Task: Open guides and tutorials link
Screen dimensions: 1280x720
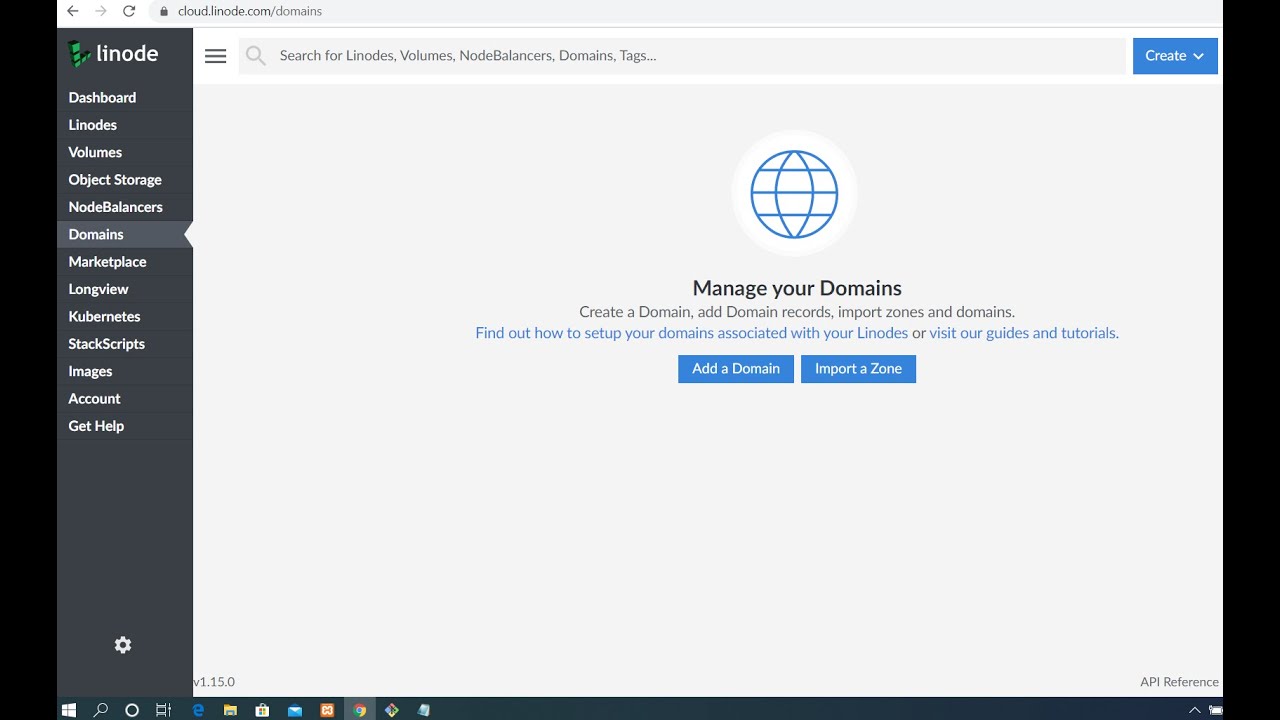Action: pyautogui.click(x=1024, y=333)
